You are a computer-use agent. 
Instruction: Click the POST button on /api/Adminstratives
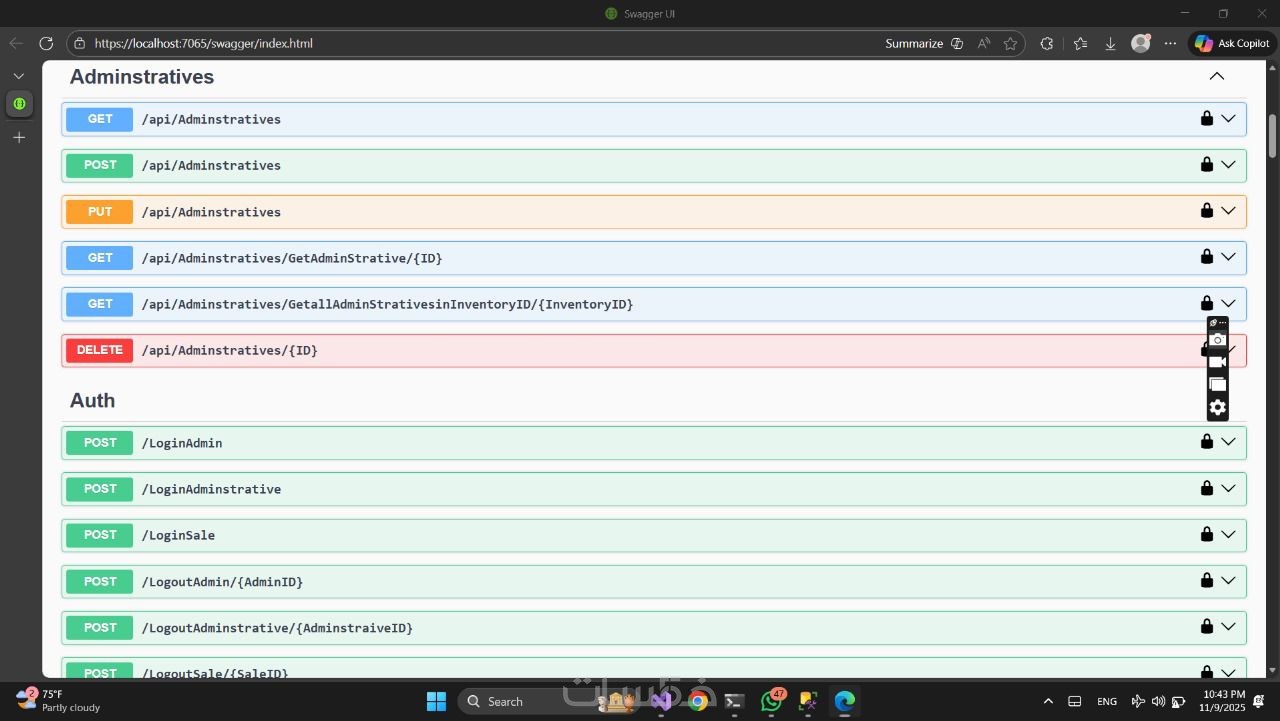[100, 165]
